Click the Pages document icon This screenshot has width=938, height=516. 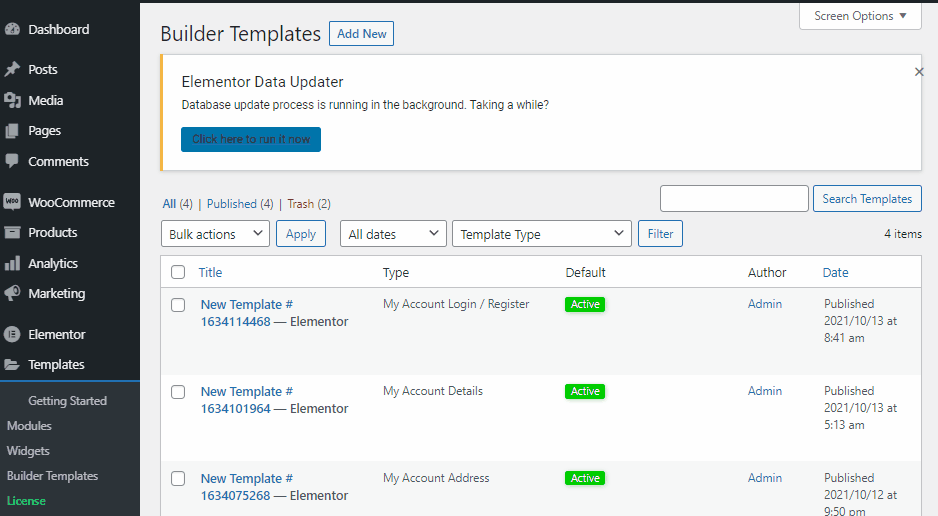tap(12, 130)
